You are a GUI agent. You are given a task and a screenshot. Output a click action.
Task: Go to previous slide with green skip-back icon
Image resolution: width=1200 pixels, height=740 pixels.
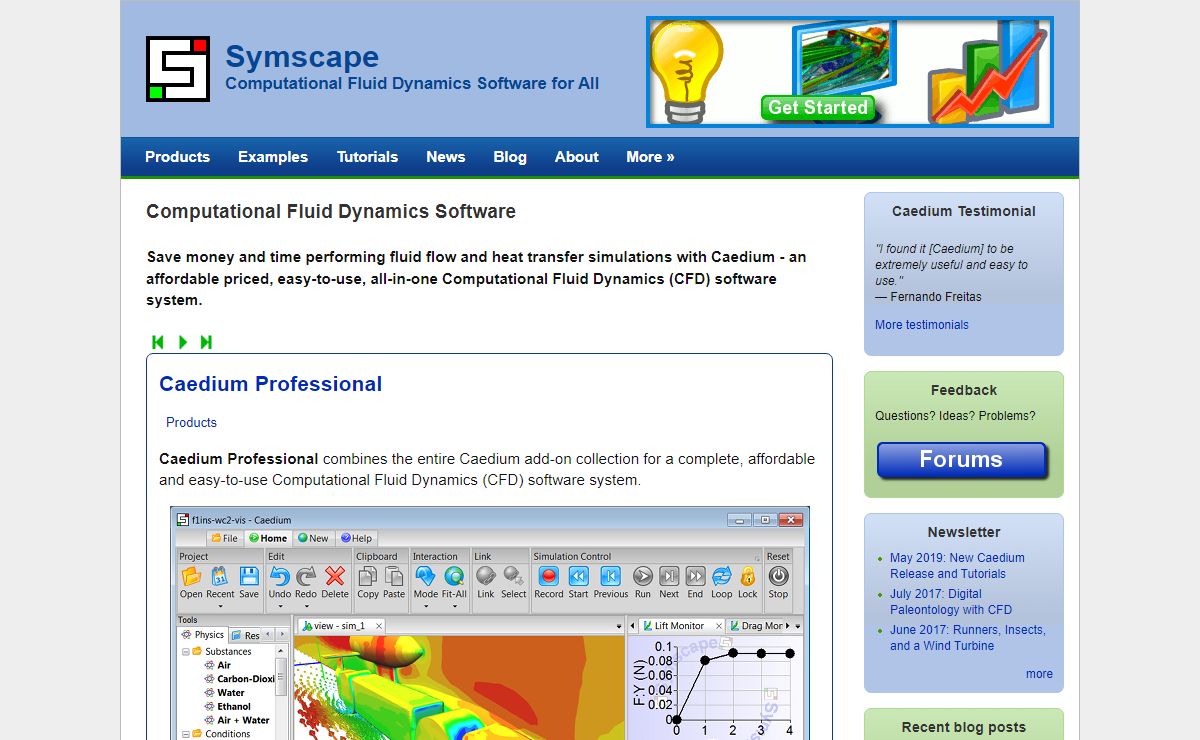coord(158,342)
